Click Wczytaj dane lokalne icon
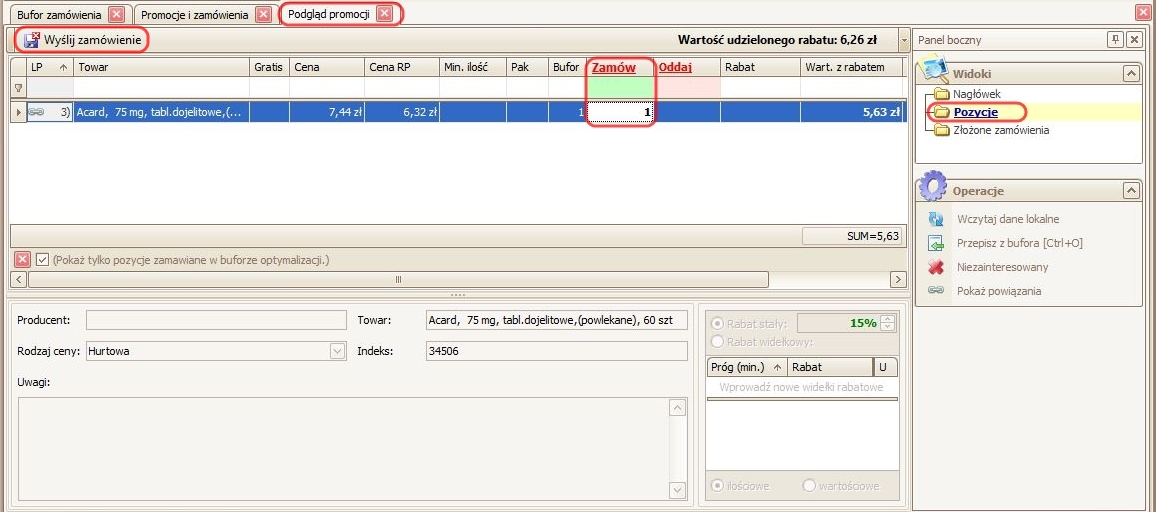 (x=936, y=219)
